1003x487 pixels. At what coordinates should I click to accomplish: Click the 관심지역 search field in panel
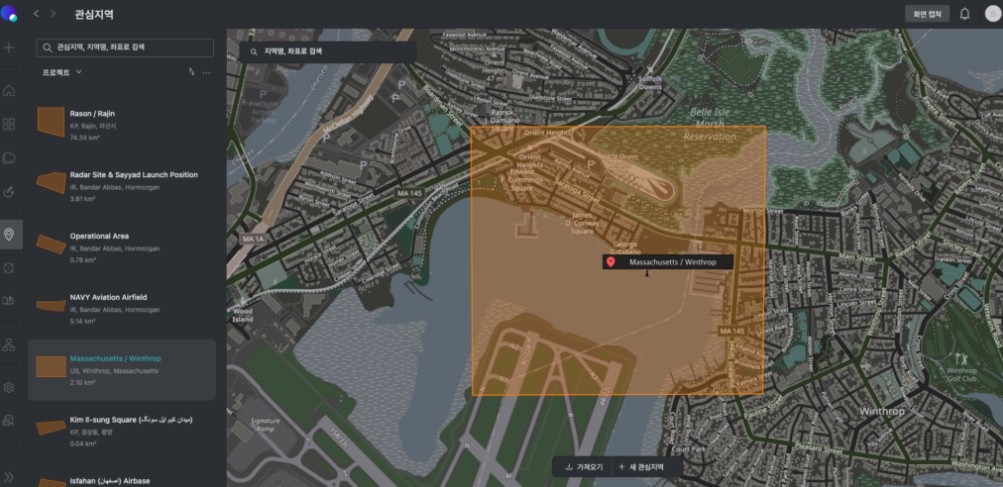click(x=125, y=47)
